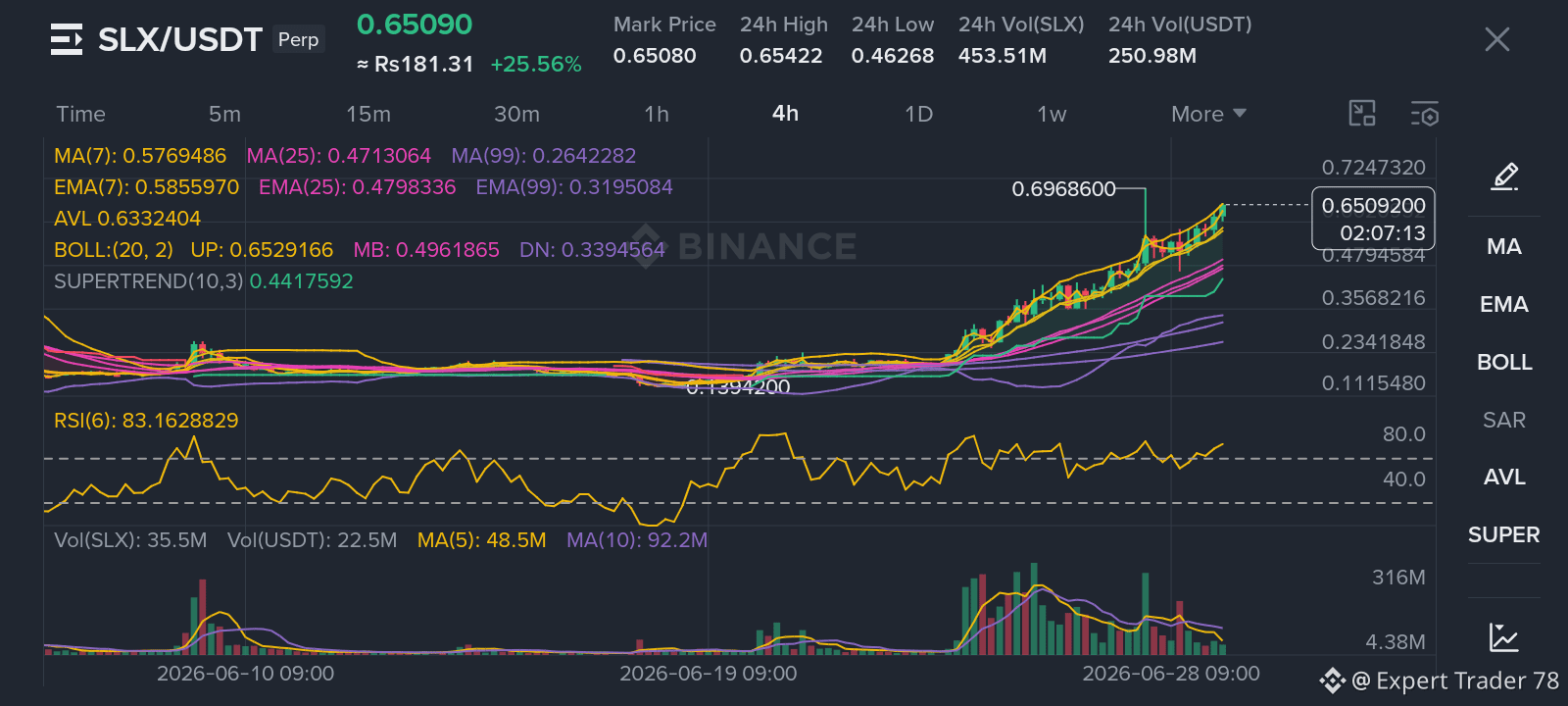Click the Vol(USDT): 22.5M legend
The height and width of the screenshot is (706, 1568).
313,540
